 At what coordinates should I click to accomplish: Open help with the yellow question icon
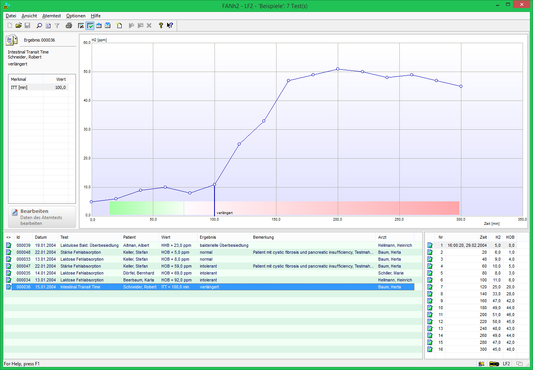(161, 26)
